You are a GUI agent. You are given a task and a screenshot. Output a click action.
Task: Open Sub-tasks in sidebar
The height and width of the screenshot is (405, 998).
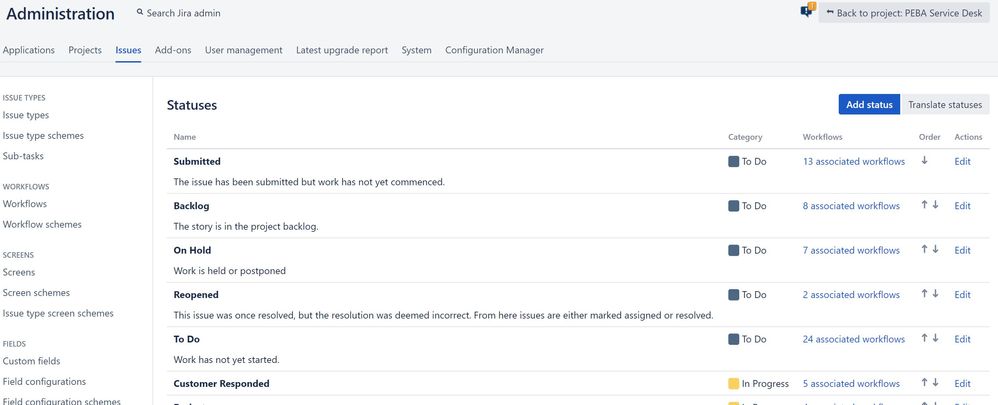click(x=23, y=156)
